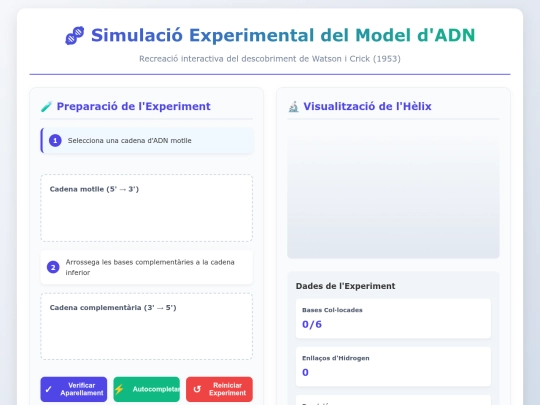This screenshot has height=405, width=540.
Task: Click the 'Bases Col·locades' label
Action: click(332, 310)
